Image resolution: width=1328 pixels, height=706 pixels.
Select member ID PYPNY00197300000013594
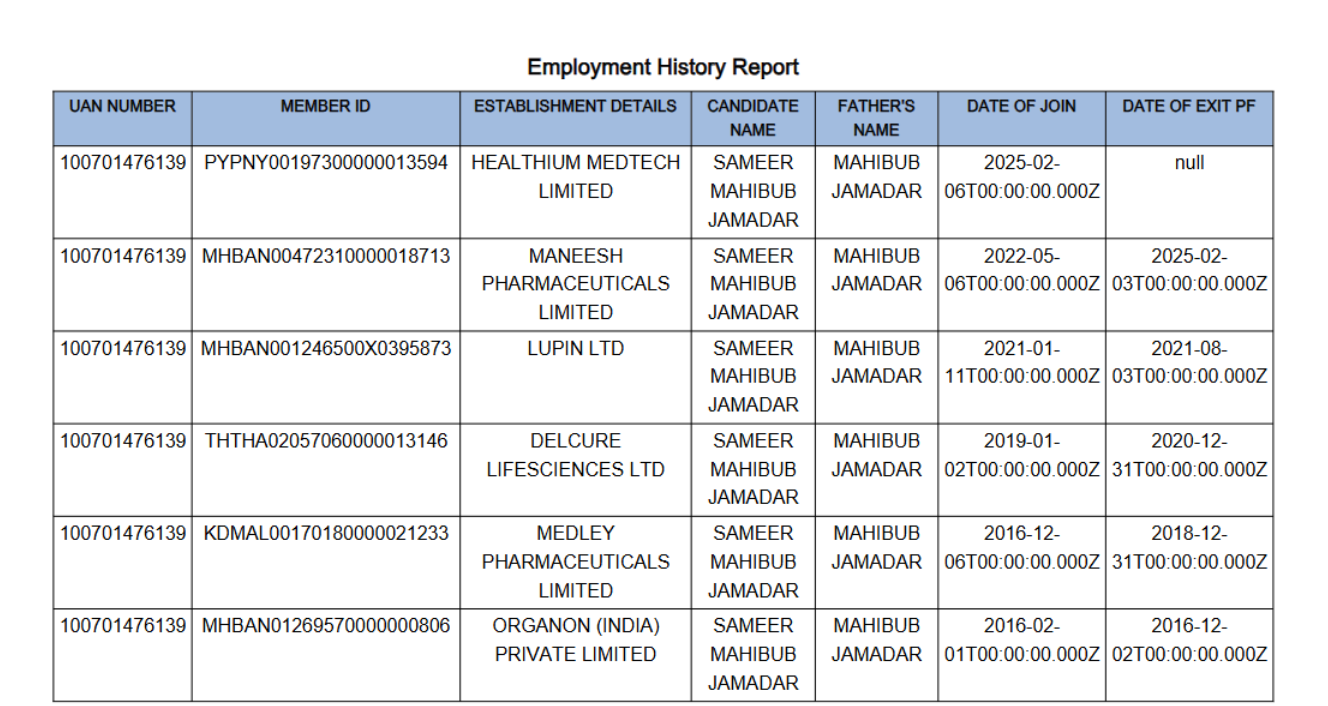point(326,163)
